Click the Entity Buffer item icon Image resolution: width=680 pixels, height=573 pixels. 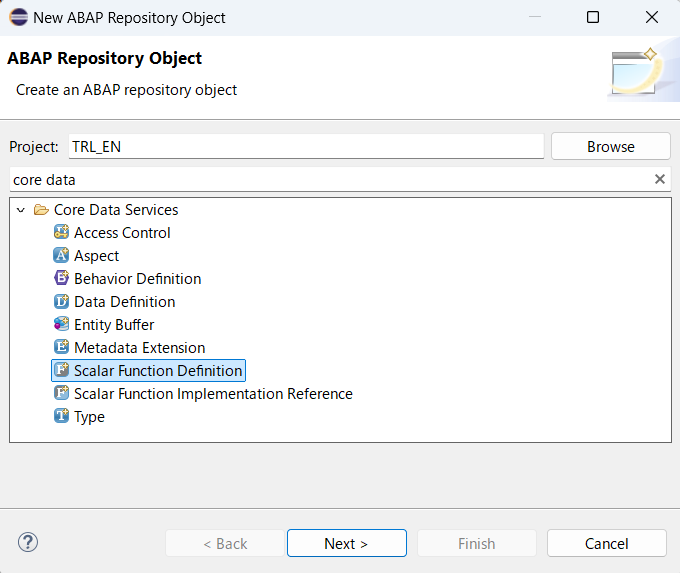tap(61, 325)
